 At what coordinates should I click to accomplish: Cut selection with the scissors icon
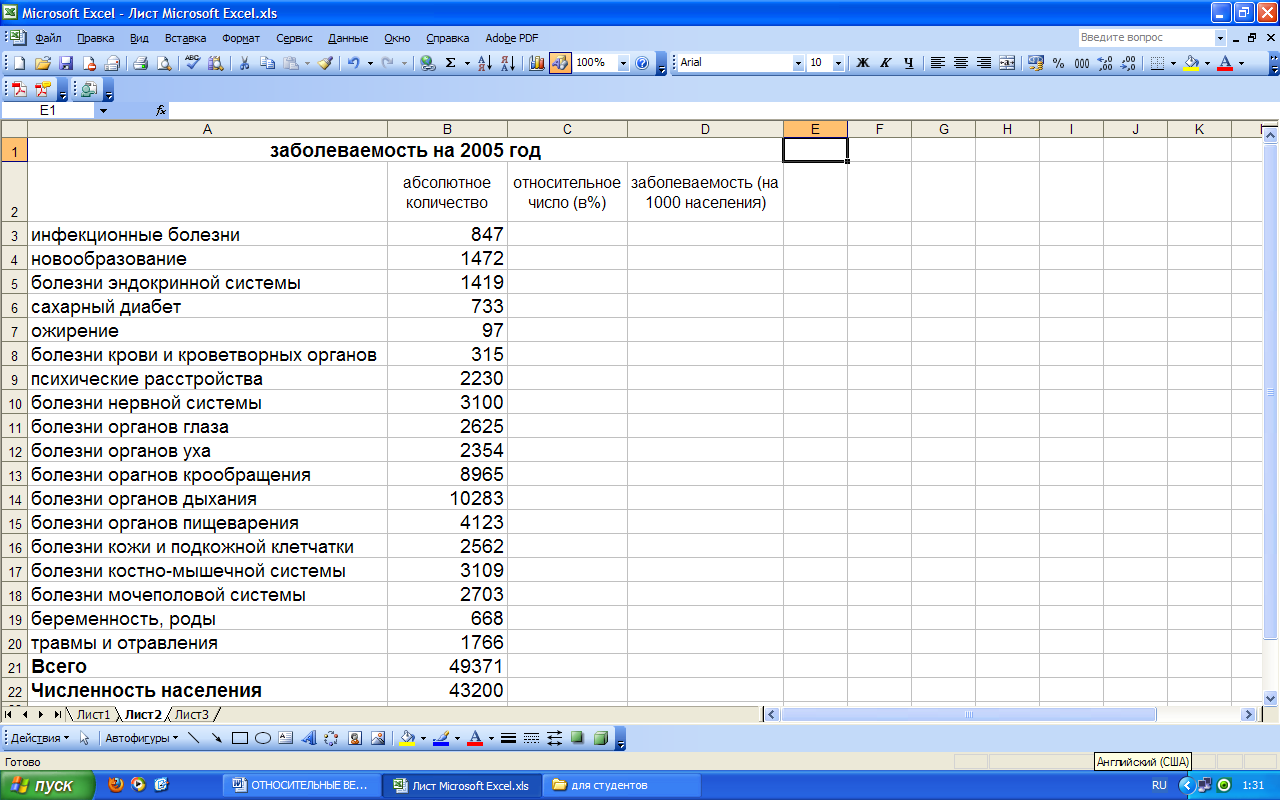(x=244, y=63)
